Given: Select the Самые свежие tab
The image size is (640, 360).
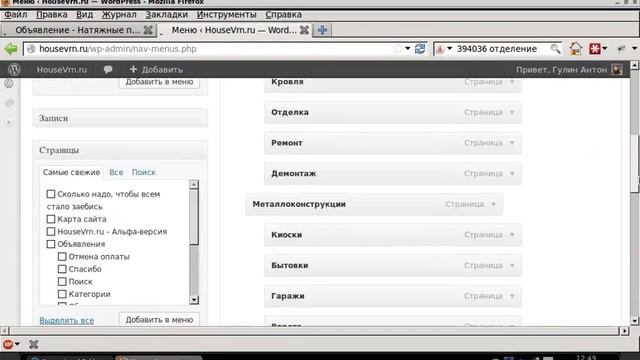Looking at the screenshot, I should pos(71,172).
